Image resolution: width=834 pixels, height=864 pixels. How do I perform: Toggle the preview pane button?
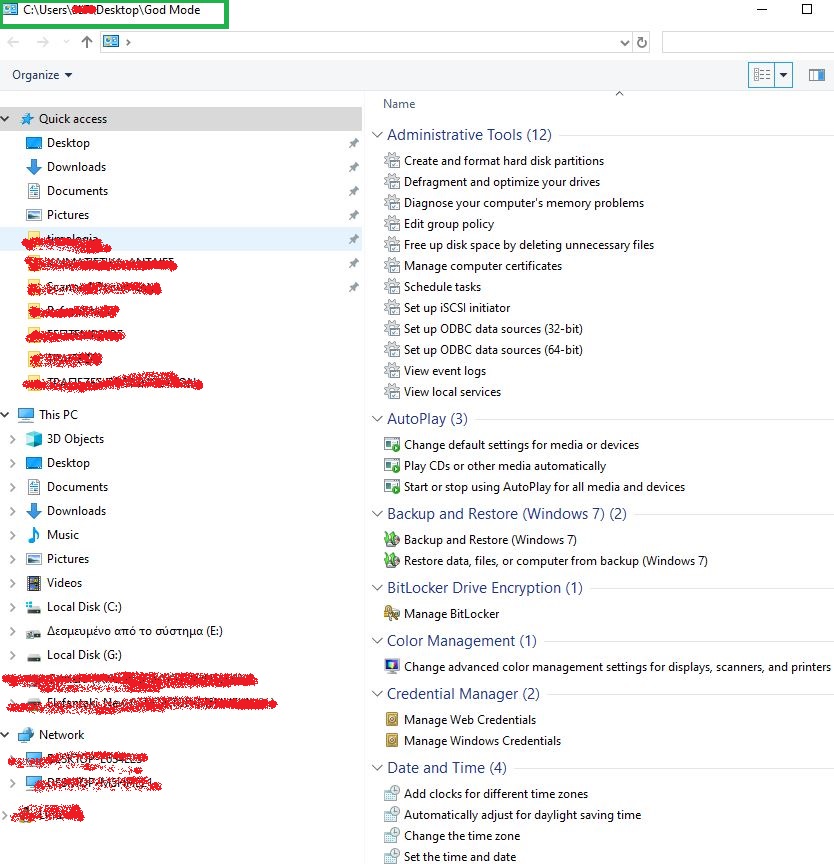(x=816, y=75)
